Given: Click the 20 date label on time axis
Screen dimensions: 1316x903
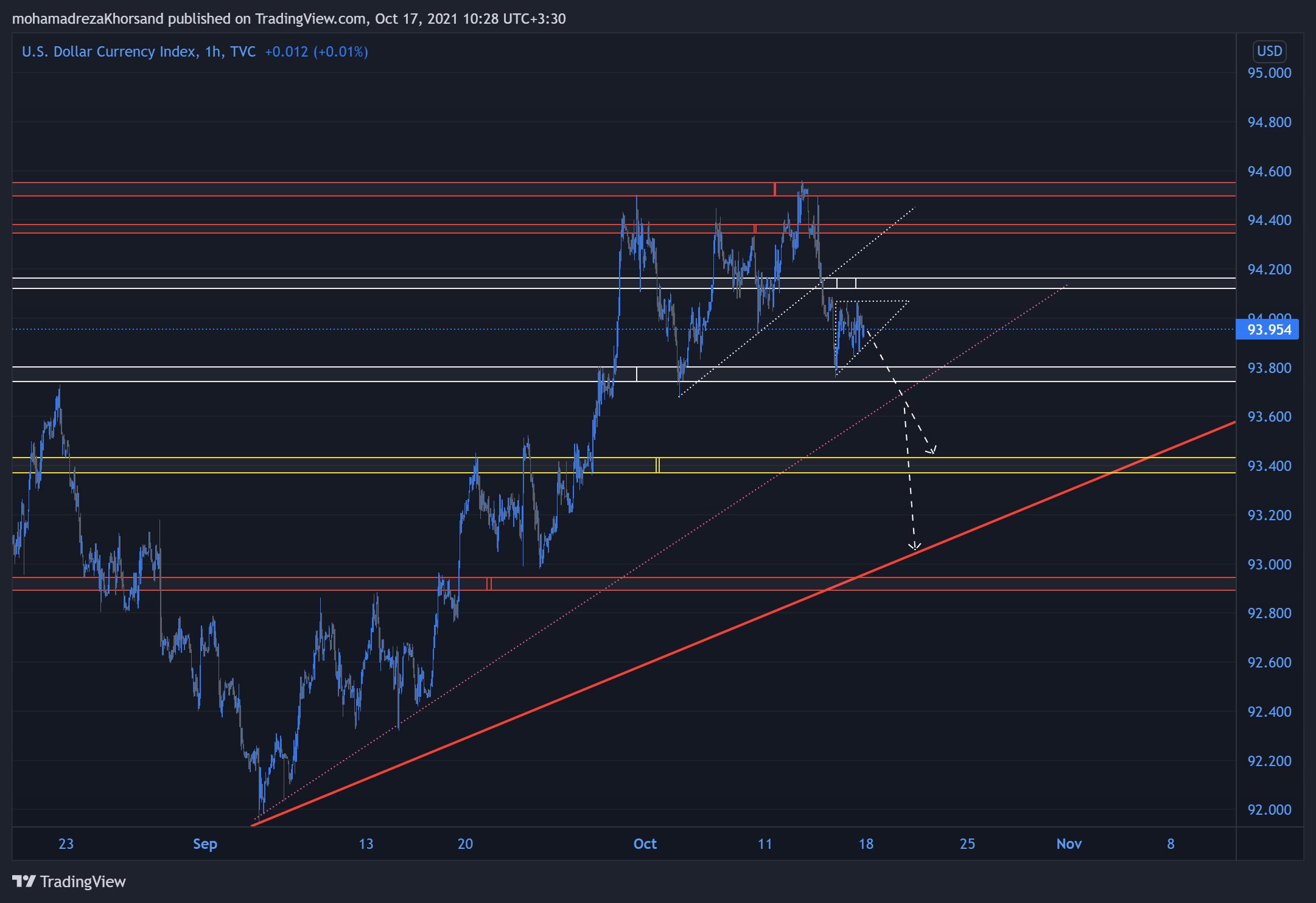Looking at the screenshot, I should point(465,844).
